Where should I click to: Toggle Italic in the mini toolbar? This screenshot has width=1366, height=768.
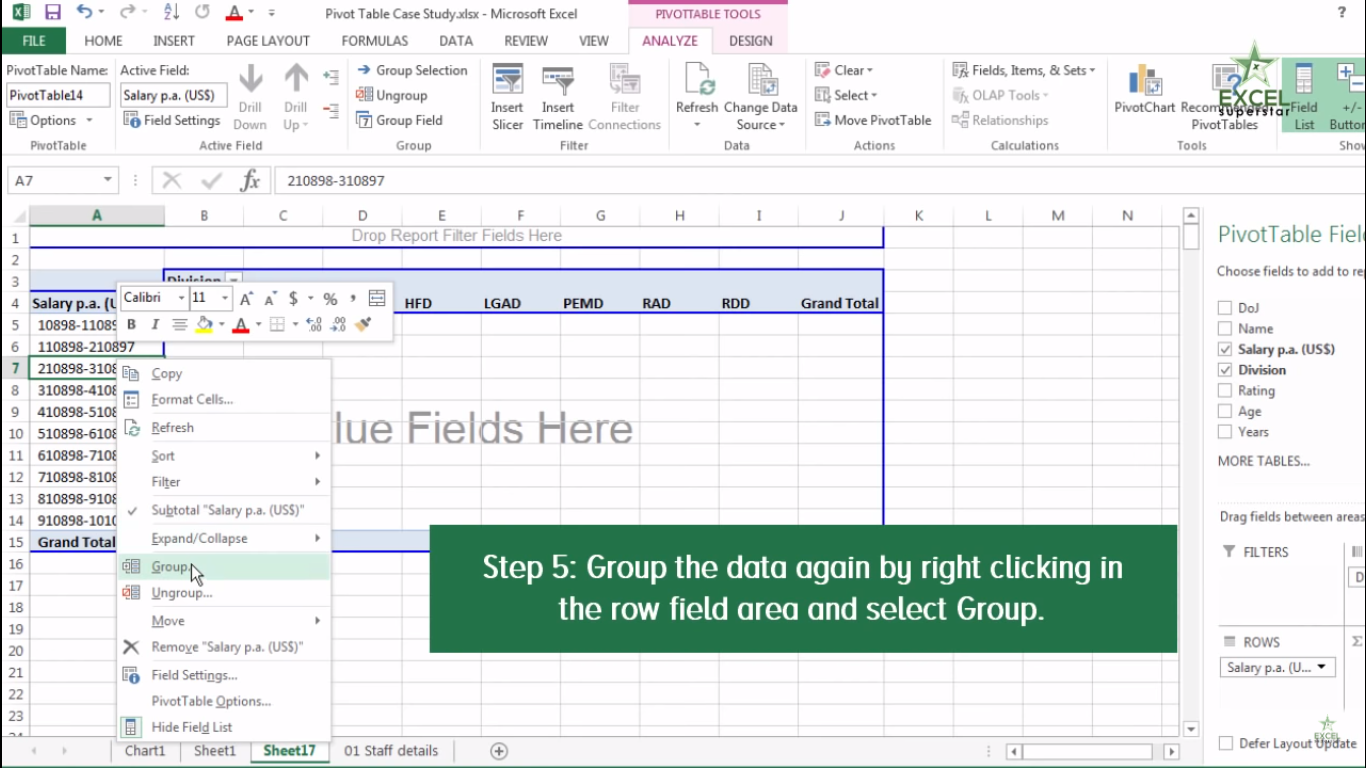tap(155, 324)
